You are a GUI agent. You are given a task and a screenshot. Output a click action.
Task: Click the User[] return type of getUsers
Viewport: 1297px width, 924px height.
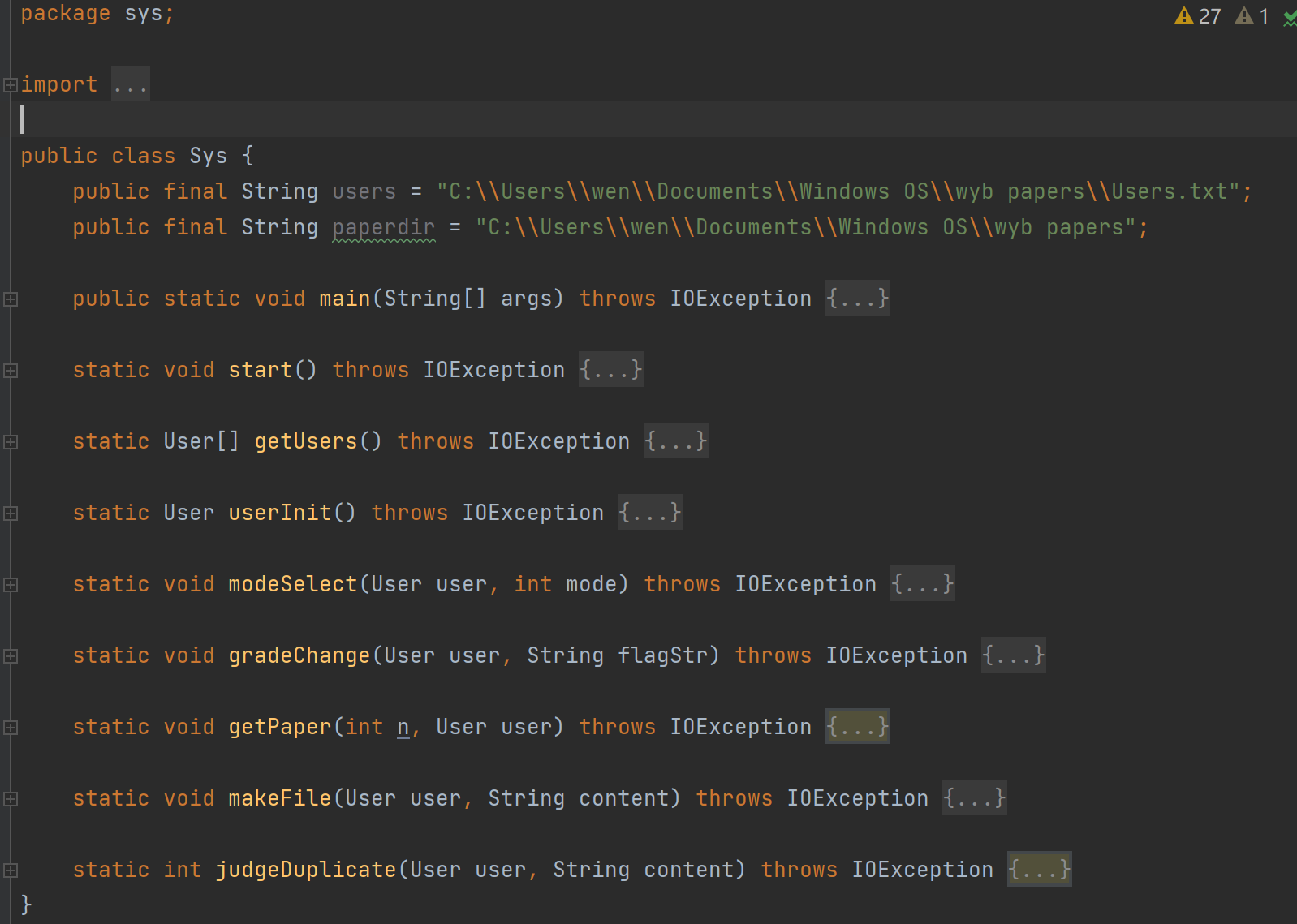tap(202, 441)
